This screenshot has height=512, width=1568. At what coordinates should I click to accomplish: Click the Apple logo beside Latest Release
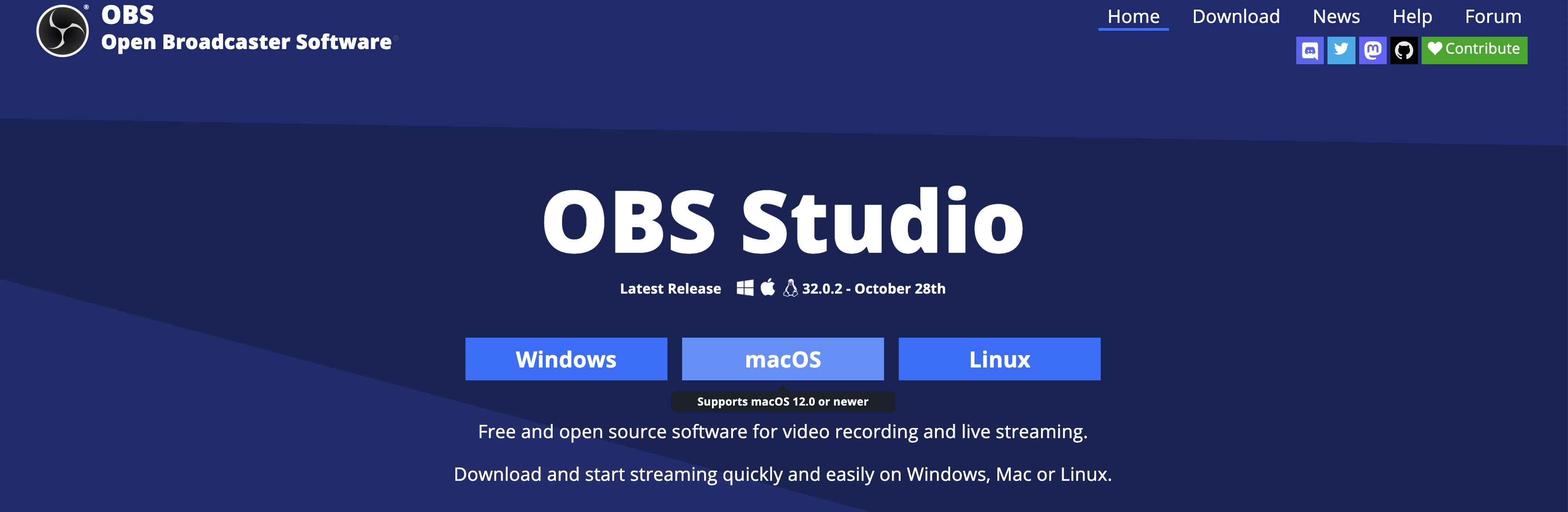(767, 288)
